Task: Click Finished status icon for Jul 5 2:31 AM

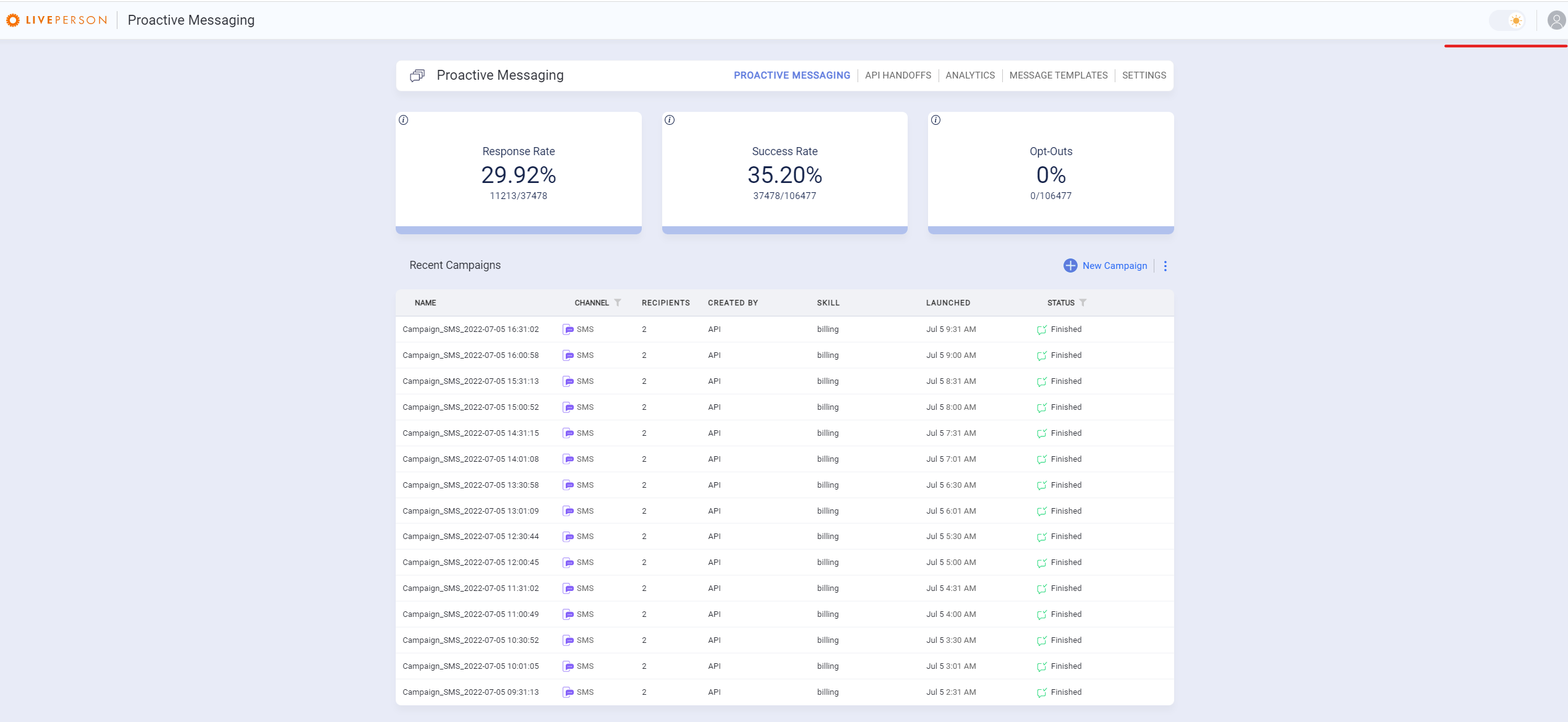Action: point(1042,692)
